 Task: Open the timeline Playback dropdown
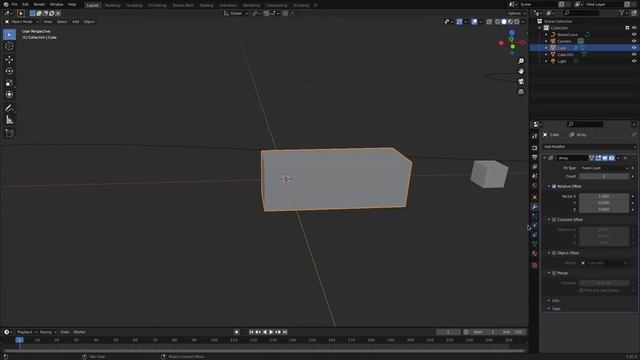pos(27,332)
